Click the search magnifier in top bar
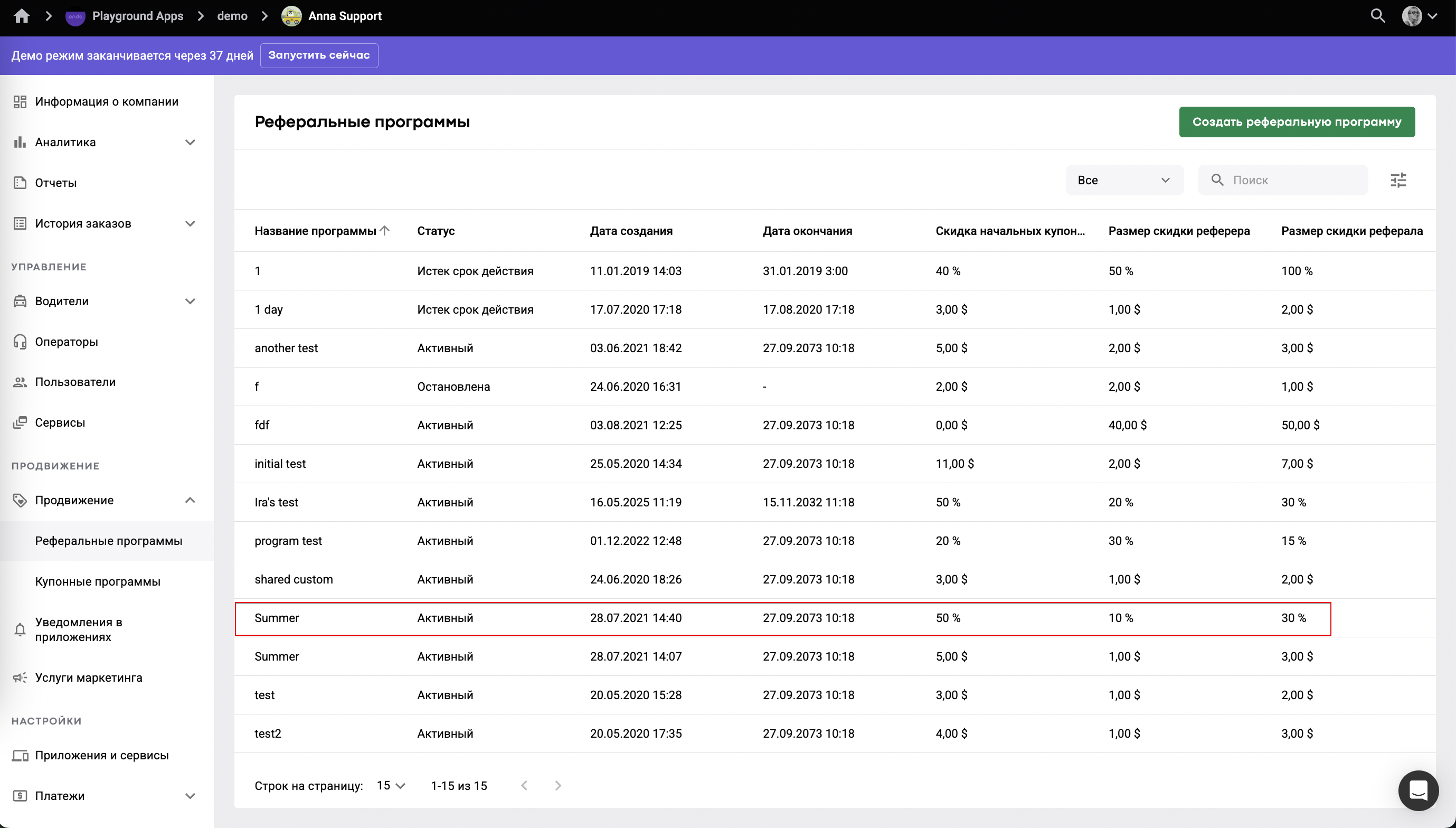This screenshot has height=828, width=1456. click(1377, 16)
